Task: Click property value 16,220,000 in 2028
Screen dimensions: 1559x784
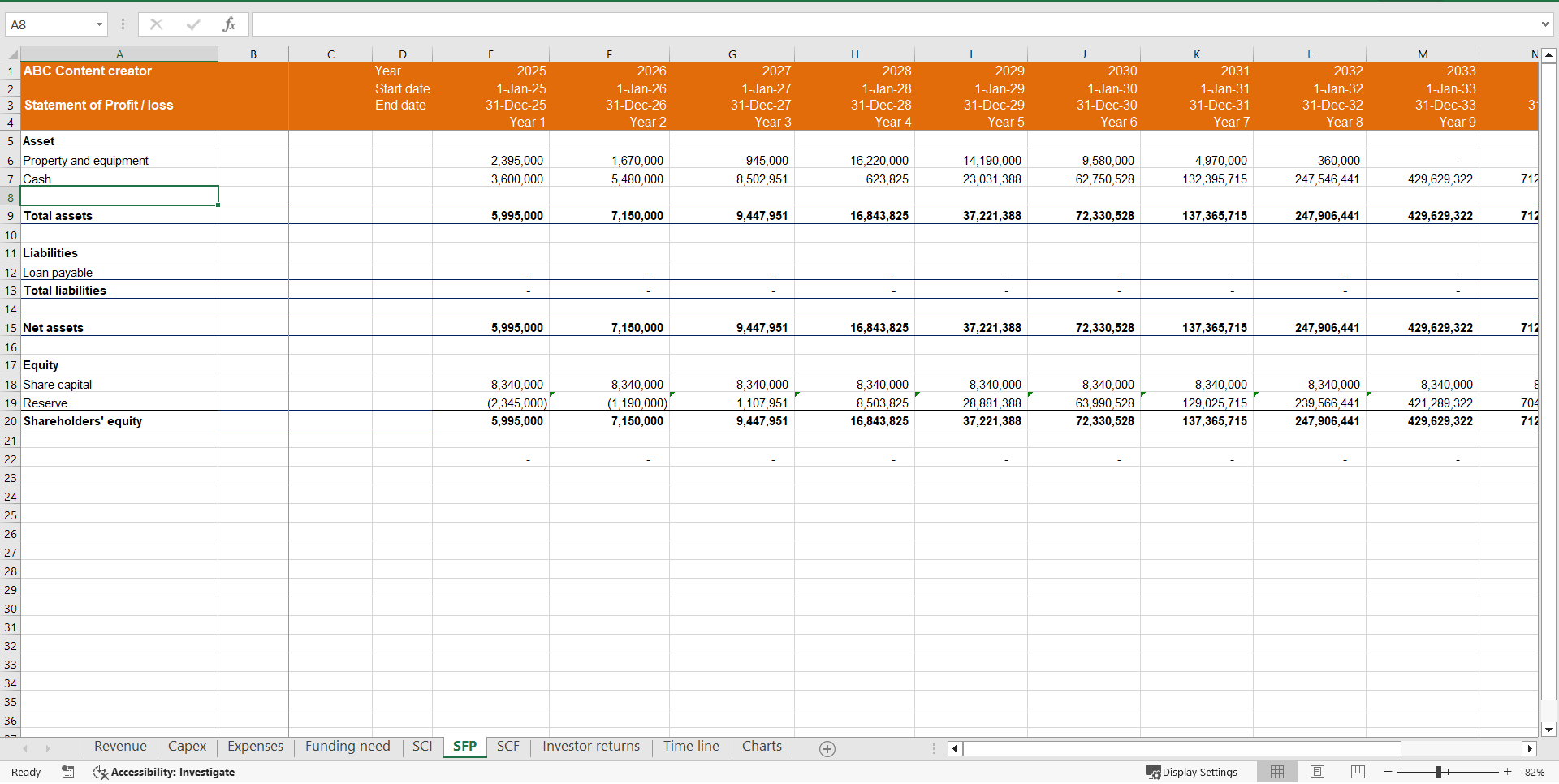Action: pyautogui.click(x=854, y=161)
